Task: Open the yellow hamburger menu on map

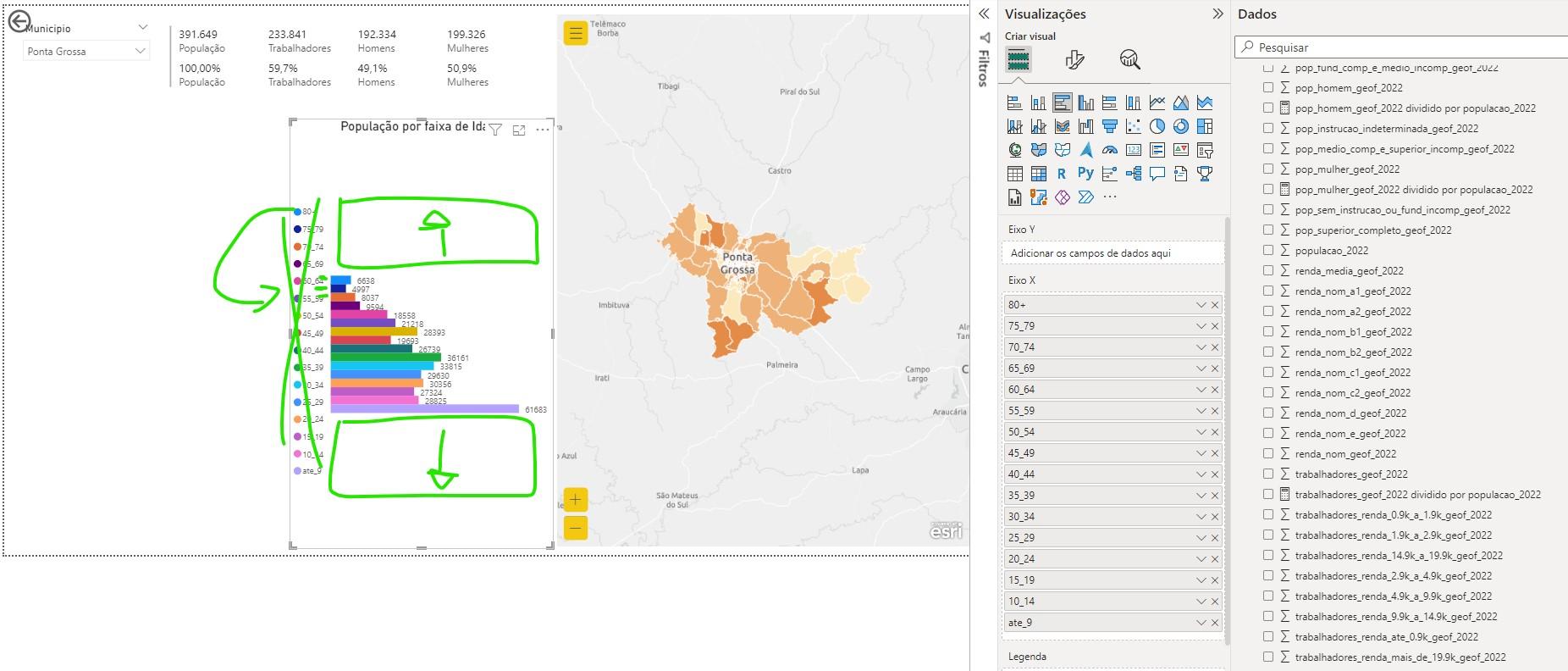Action: point(576,33)
